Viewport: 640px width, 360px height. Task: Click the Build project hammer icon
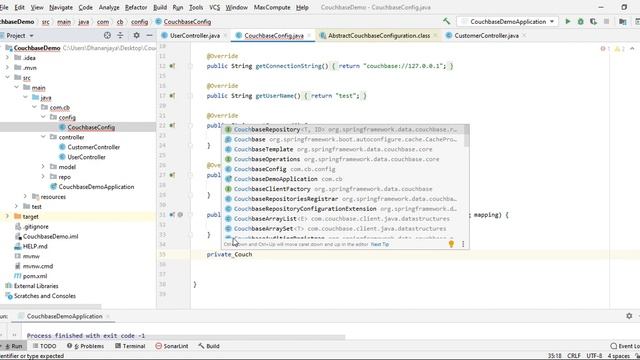[x=447, y=21]
